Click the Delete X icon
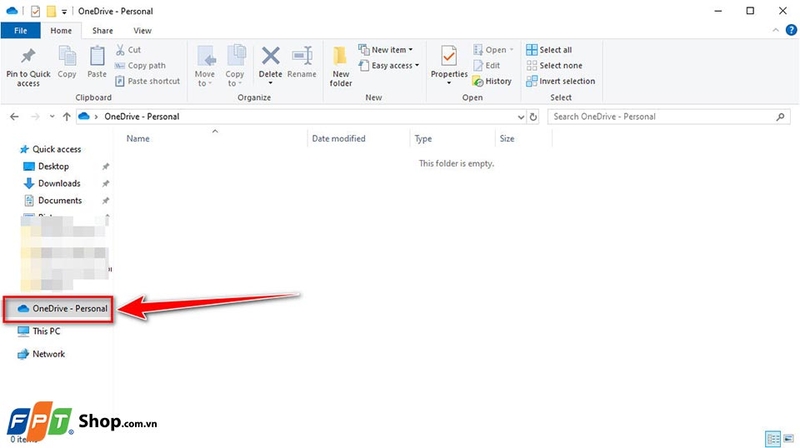The height and width of the screenshot is (448, 800). 270,56
